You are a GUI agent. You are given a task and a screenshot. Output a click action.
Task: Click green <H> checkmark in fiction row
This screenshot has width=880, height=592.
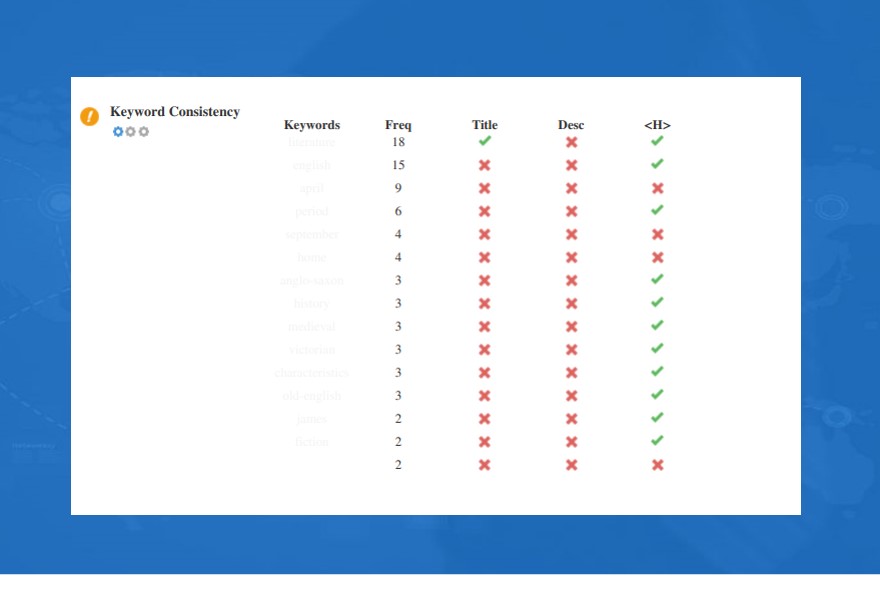[x=657, y=440]
